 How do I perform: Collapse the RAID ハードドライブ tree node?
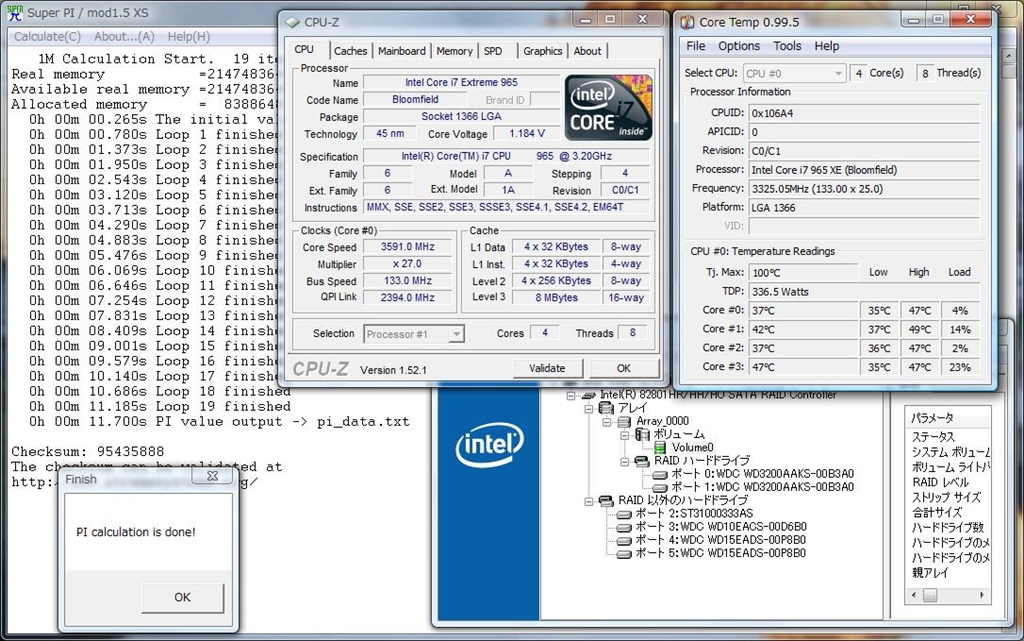tap(625, 461)
